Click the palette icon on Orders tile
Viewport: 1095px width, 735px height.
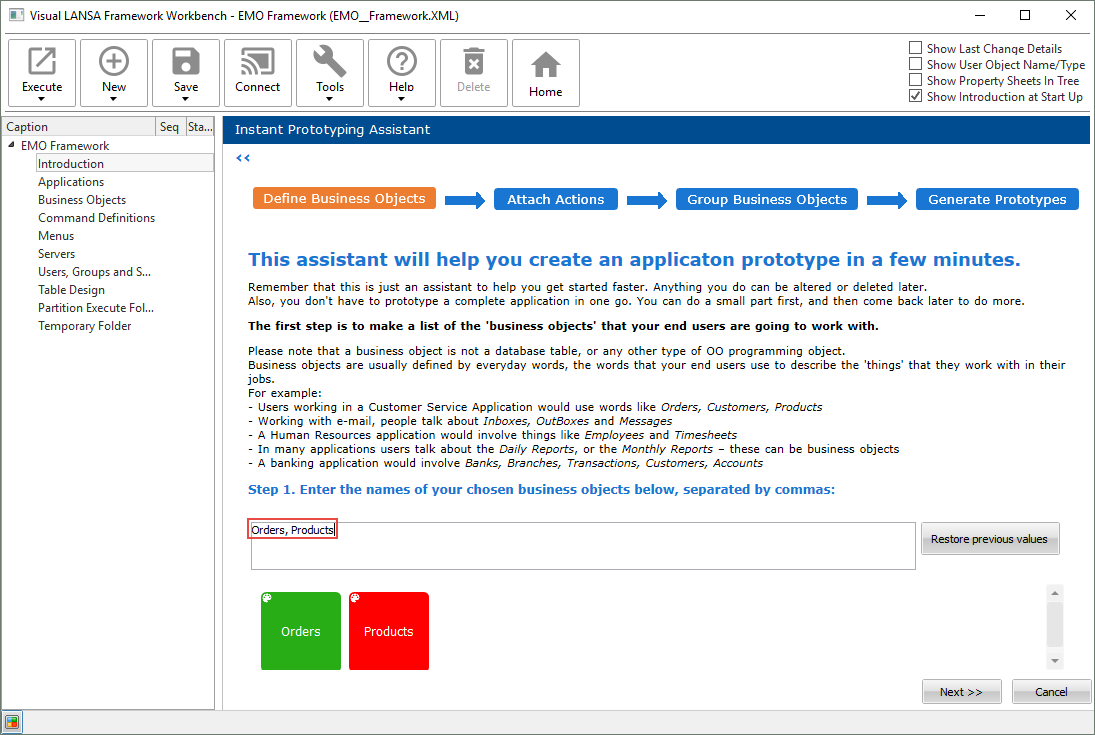(x=267, y=598)
